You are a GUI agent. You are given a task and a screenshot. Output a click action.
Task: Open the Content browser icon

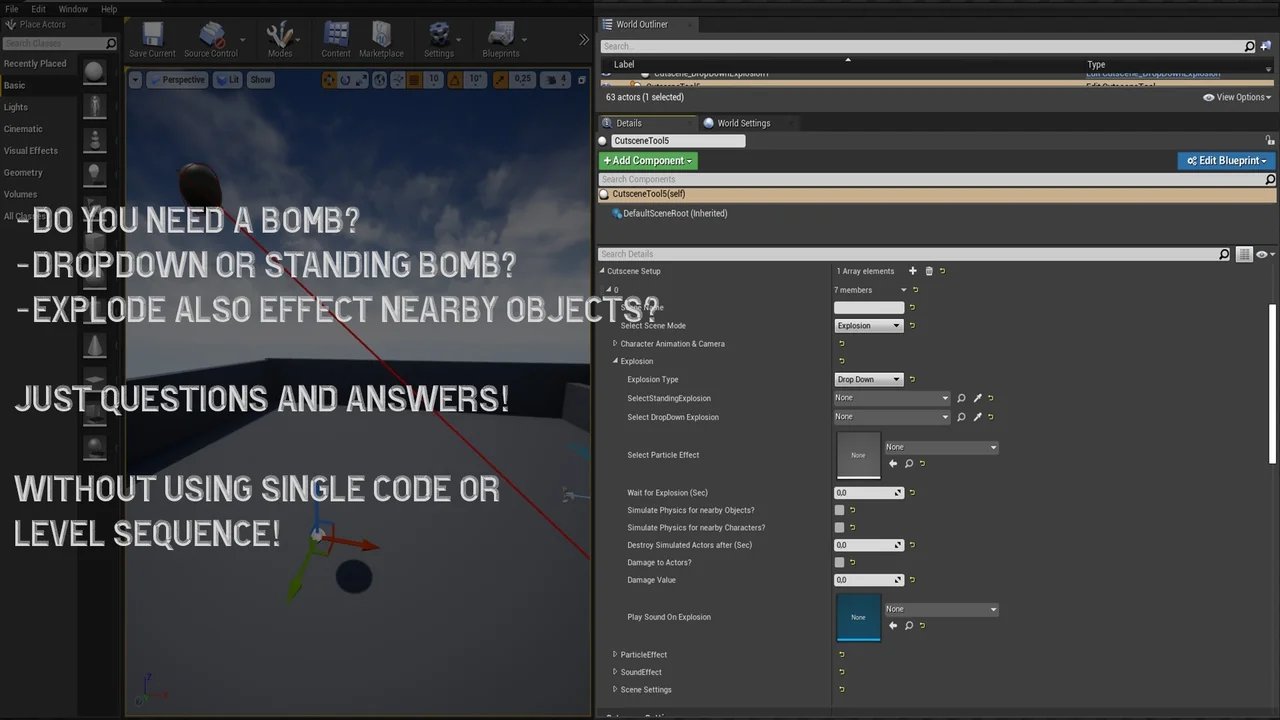(336, 39)
